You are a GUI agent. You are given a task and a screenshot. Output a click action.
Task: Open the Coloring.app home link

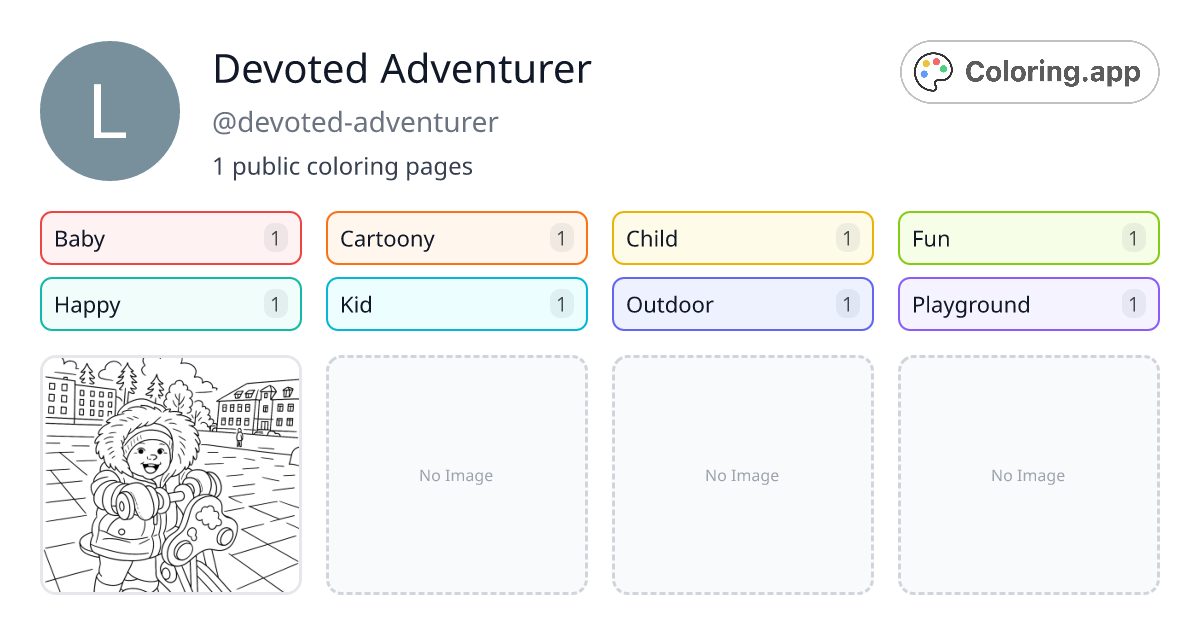[1029, 71]
